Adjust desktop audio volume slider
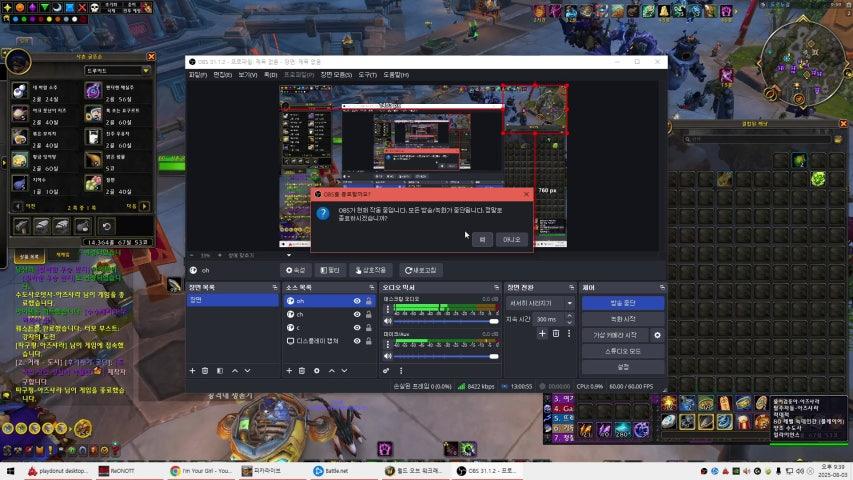 click(446, 321)
